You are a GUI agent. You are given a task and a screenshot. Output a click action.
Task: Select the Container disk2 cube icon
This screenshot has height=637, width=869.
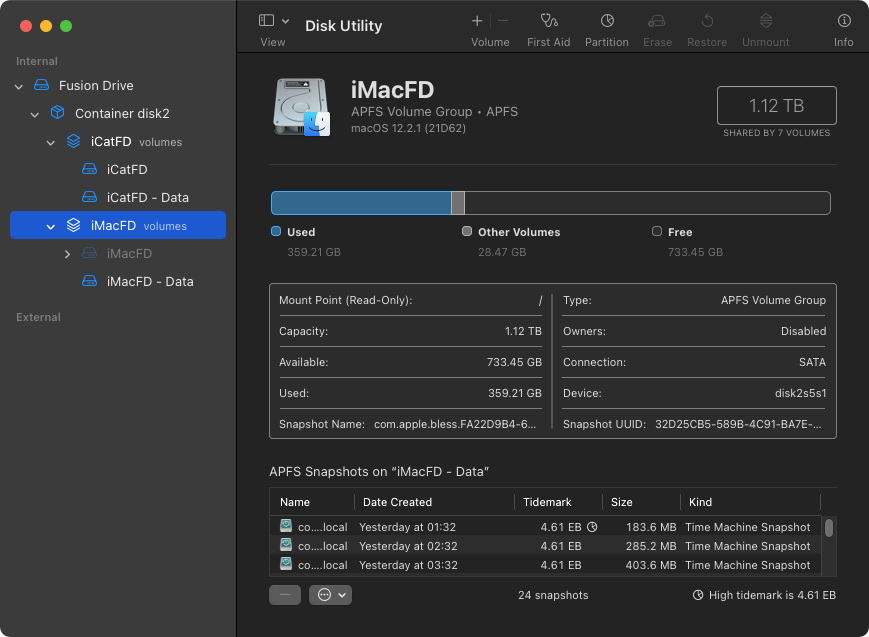[x=58, y=113]
